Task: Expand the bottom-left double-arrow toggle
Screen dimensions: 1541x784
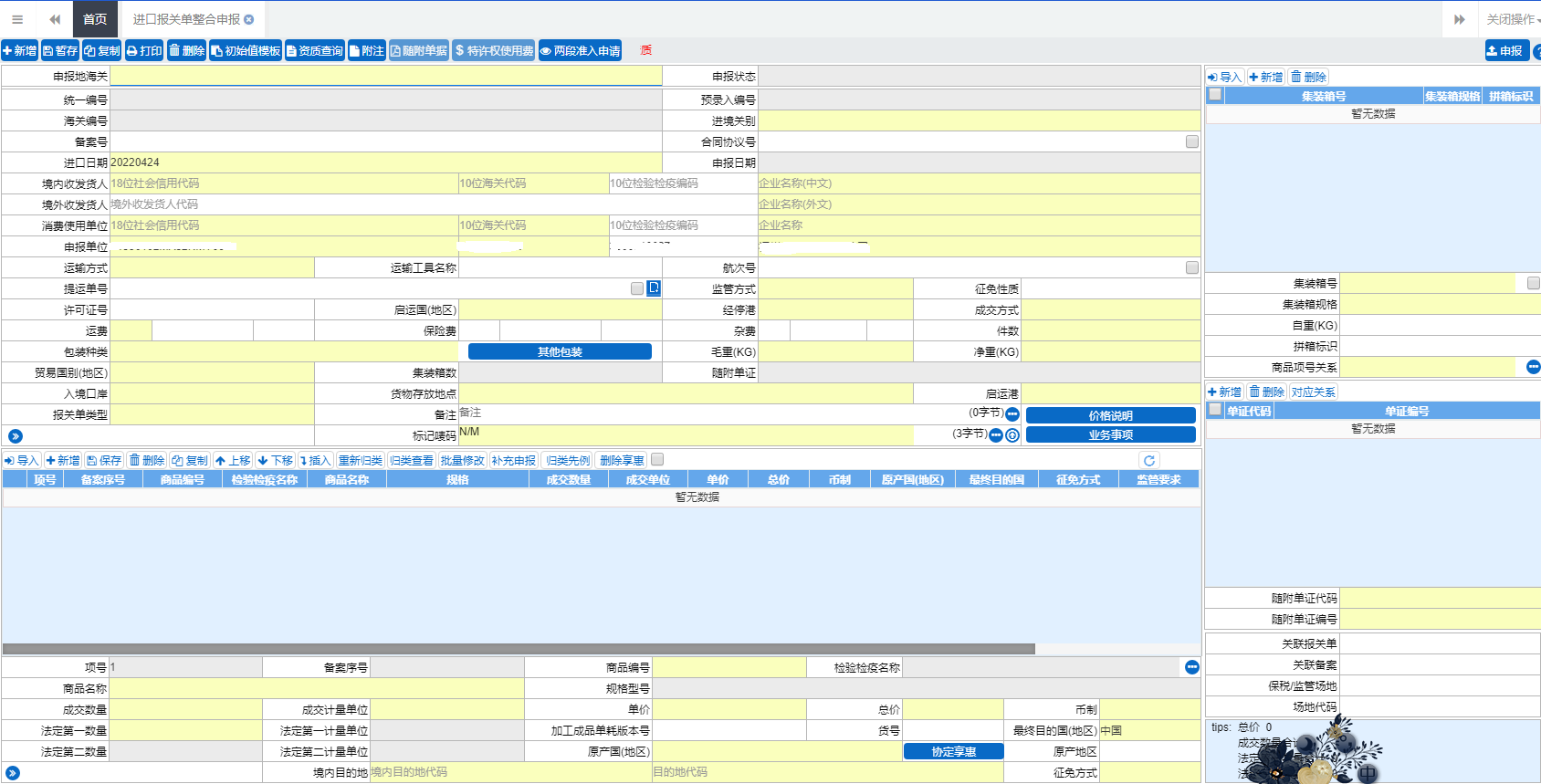Action: pyautogui.click(x=13, y=773)
